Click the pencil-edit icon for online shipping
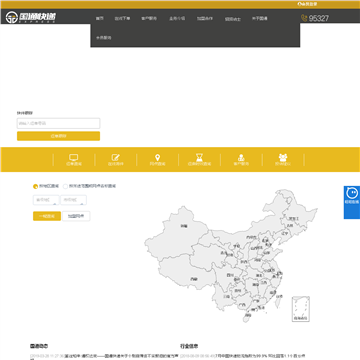The height and width of the screenshot is (360, 360). 116,157
